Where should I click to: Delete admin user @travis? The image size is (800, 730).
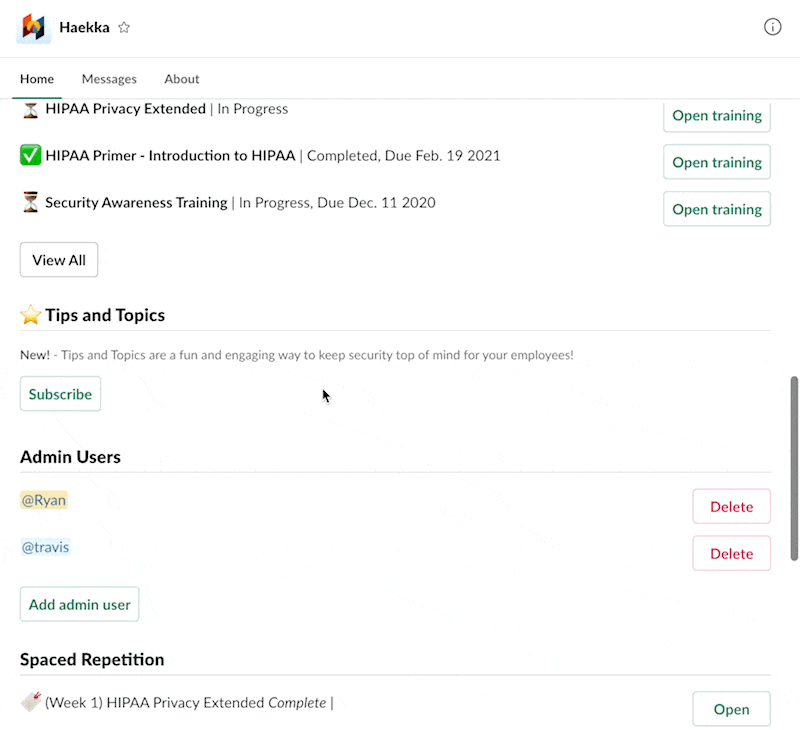pyautogui.click(x=731, y=553)
